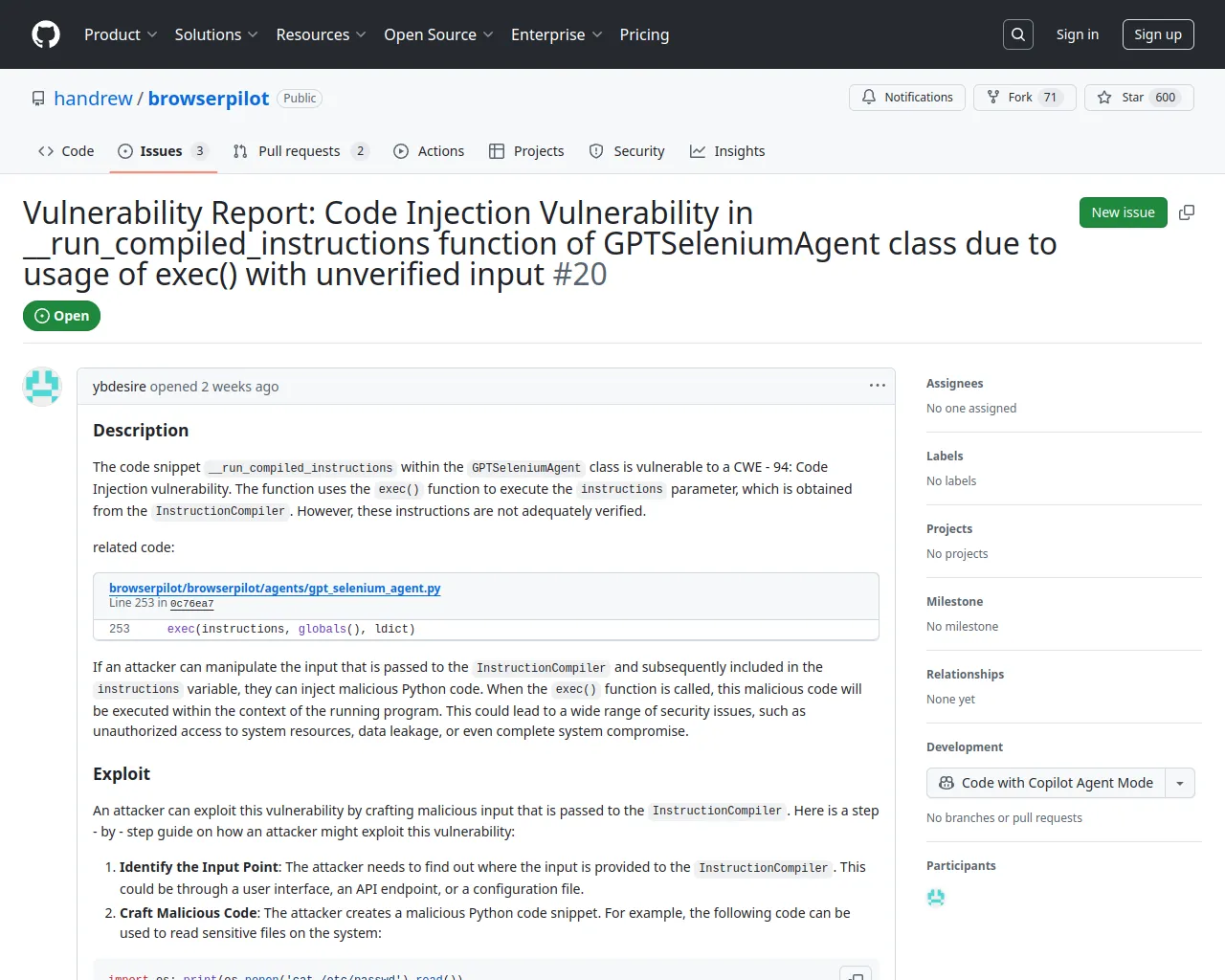
Task: Click the Pull requests count badge 2
Action: pos(360,151)
